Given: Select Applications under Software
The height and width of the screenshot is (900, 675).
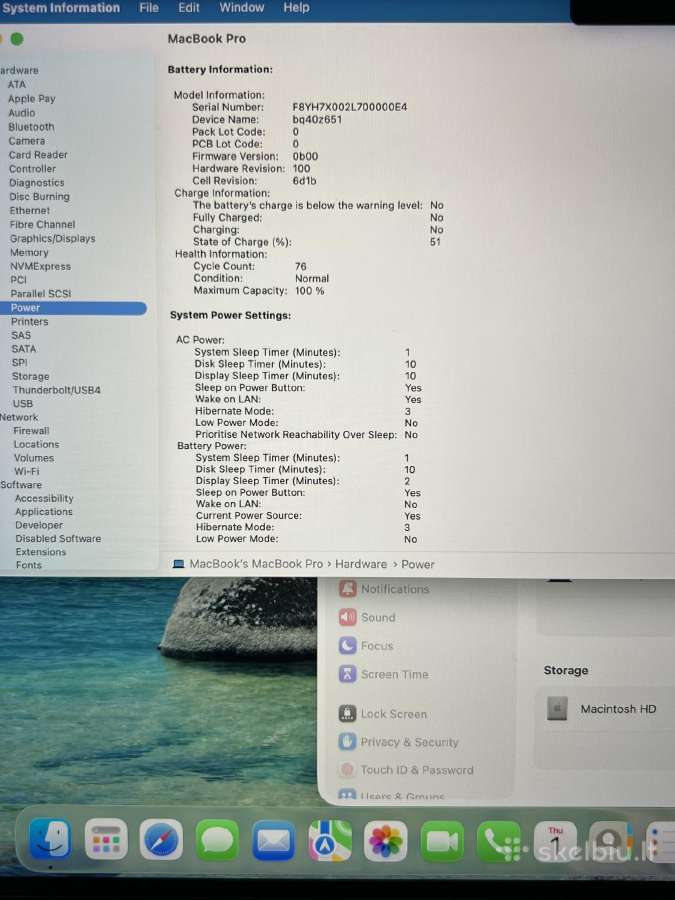Looking at the screenshot, I should pos(44,511).
